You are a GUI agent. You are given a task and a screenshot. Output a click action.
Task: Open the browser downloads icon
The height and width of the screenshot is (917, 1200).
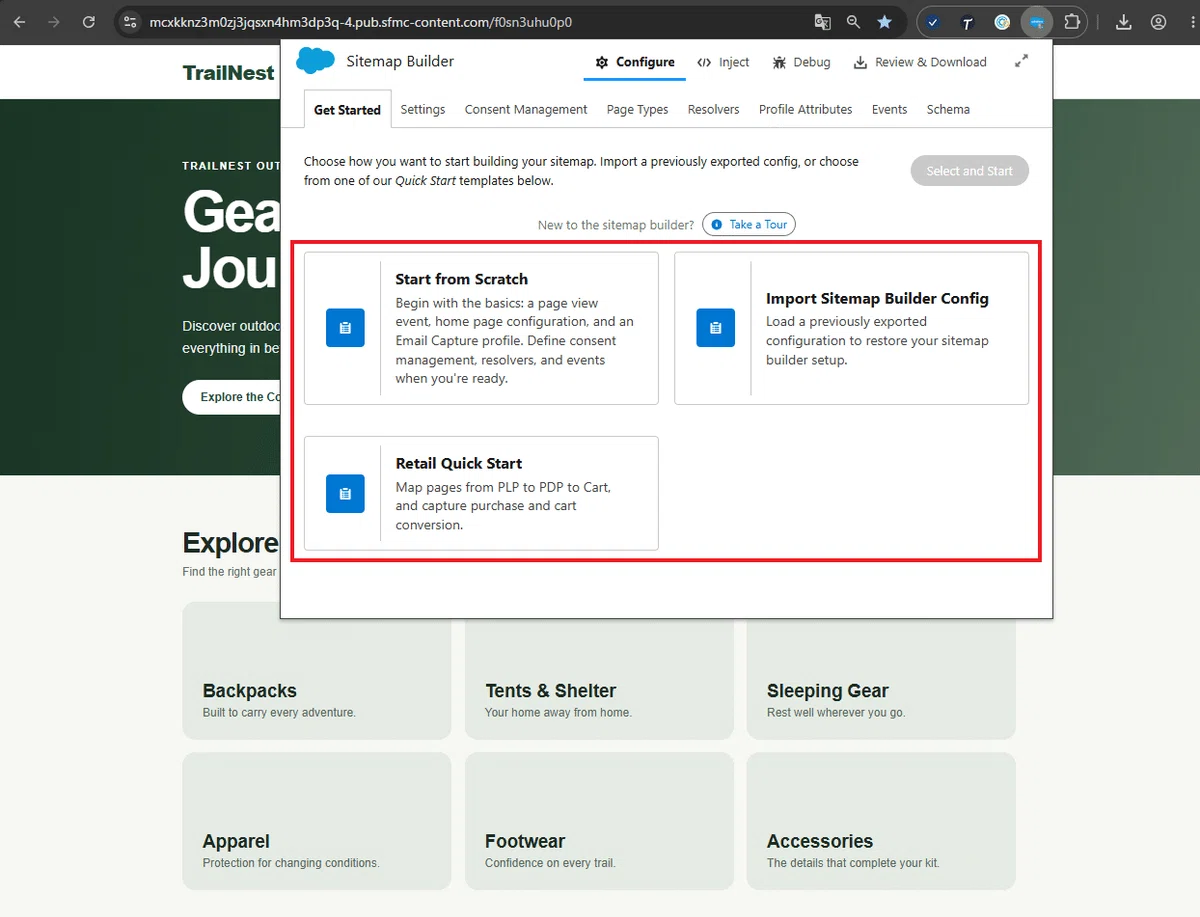(1123, 21)
